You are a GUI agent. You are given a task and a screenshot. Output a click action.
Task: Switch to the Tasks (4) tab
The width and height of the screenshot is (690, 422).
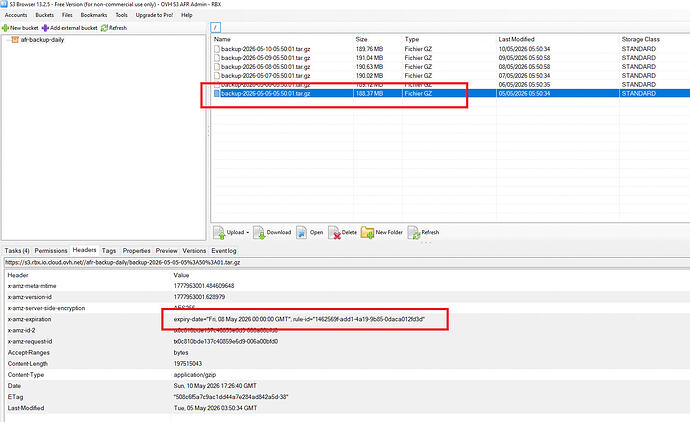pos(17,250)
